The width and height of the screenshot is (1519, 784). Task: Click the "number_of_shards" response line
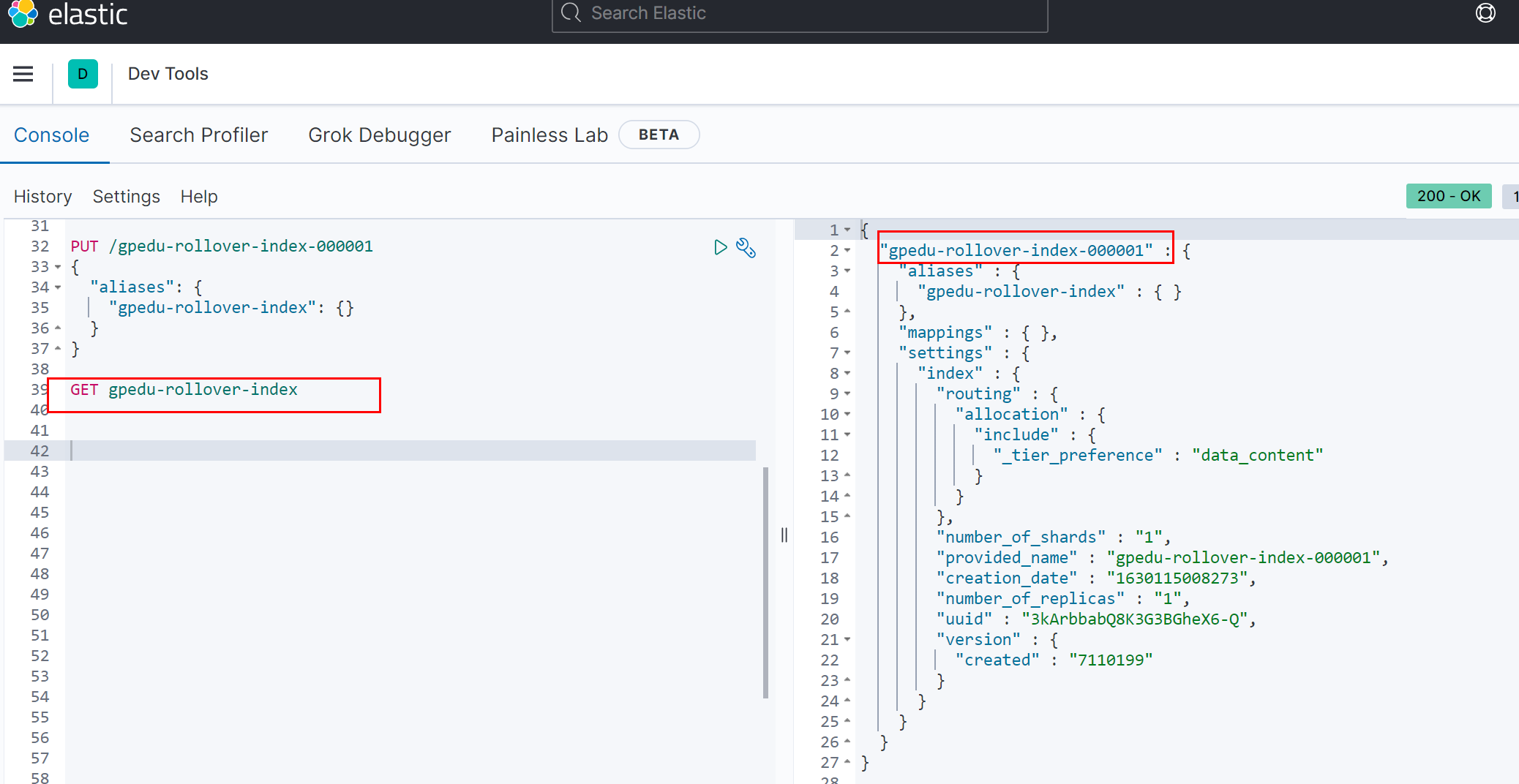click(1054, 538)
